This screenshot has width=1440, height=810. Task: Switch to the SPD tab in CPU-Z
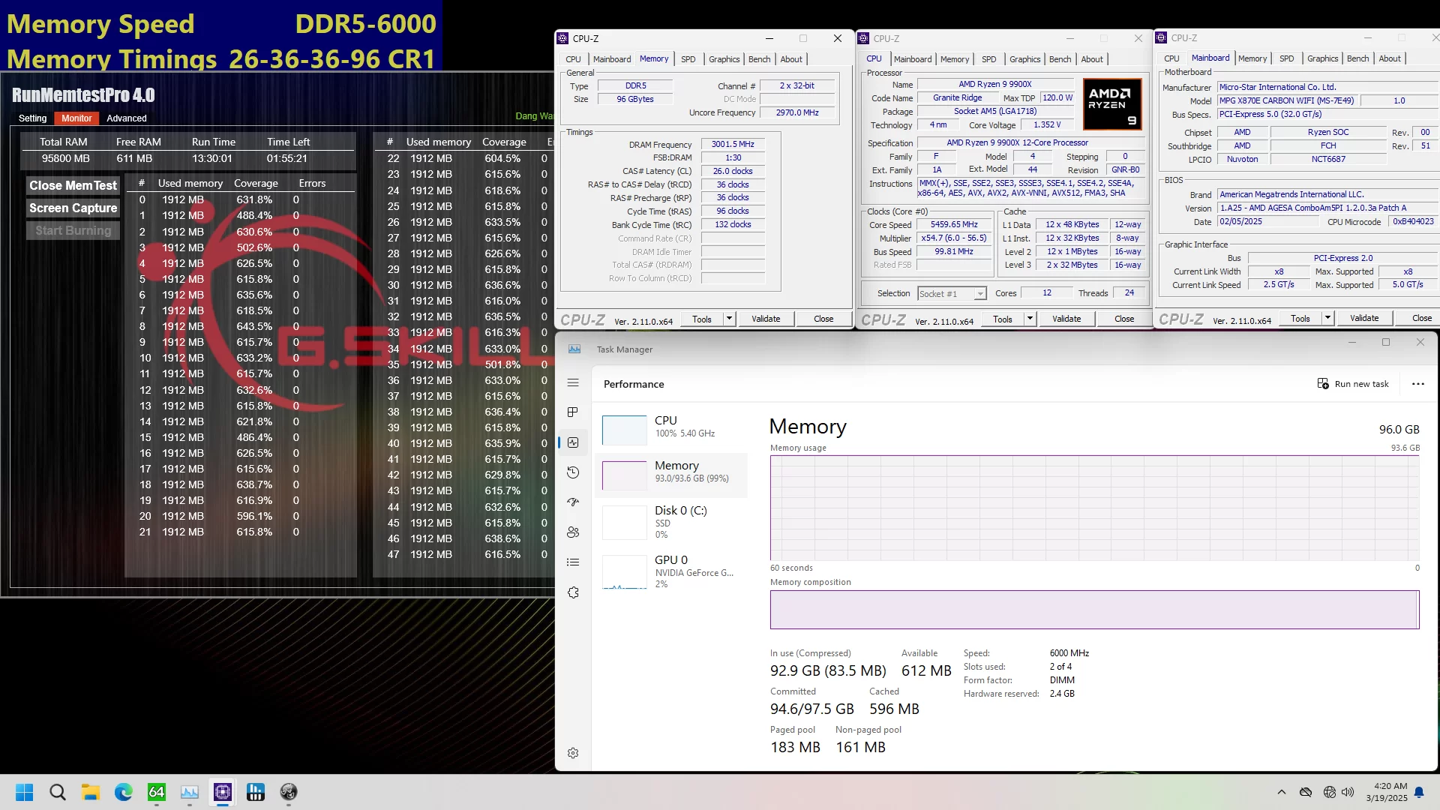[688, 59]
